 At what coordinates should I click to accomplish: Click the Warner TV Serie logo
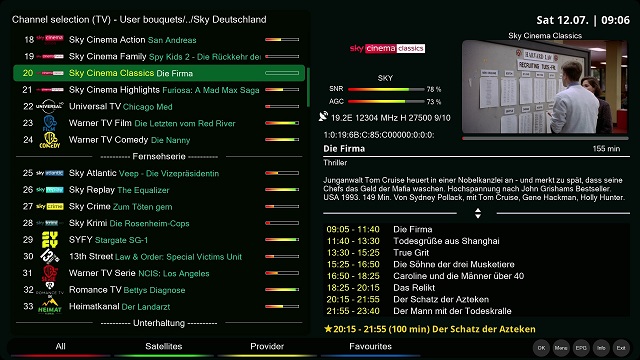coord(49,273)
